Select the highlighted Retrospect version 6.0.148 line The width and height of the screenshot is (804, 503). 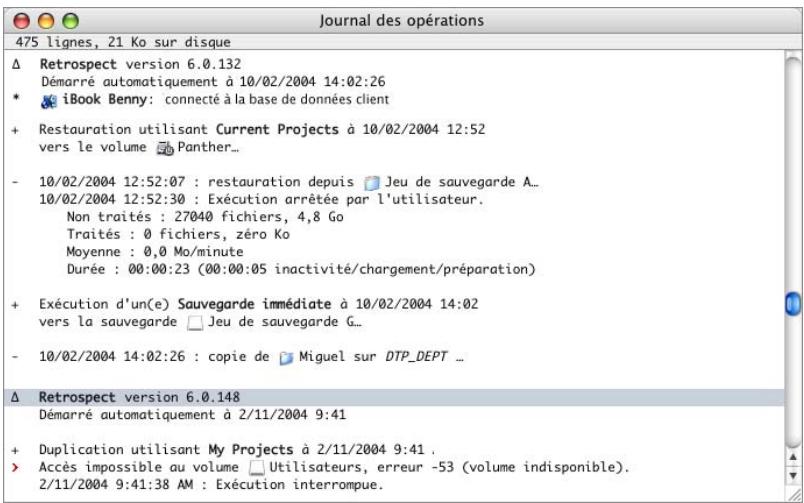(x=394, y=397)
